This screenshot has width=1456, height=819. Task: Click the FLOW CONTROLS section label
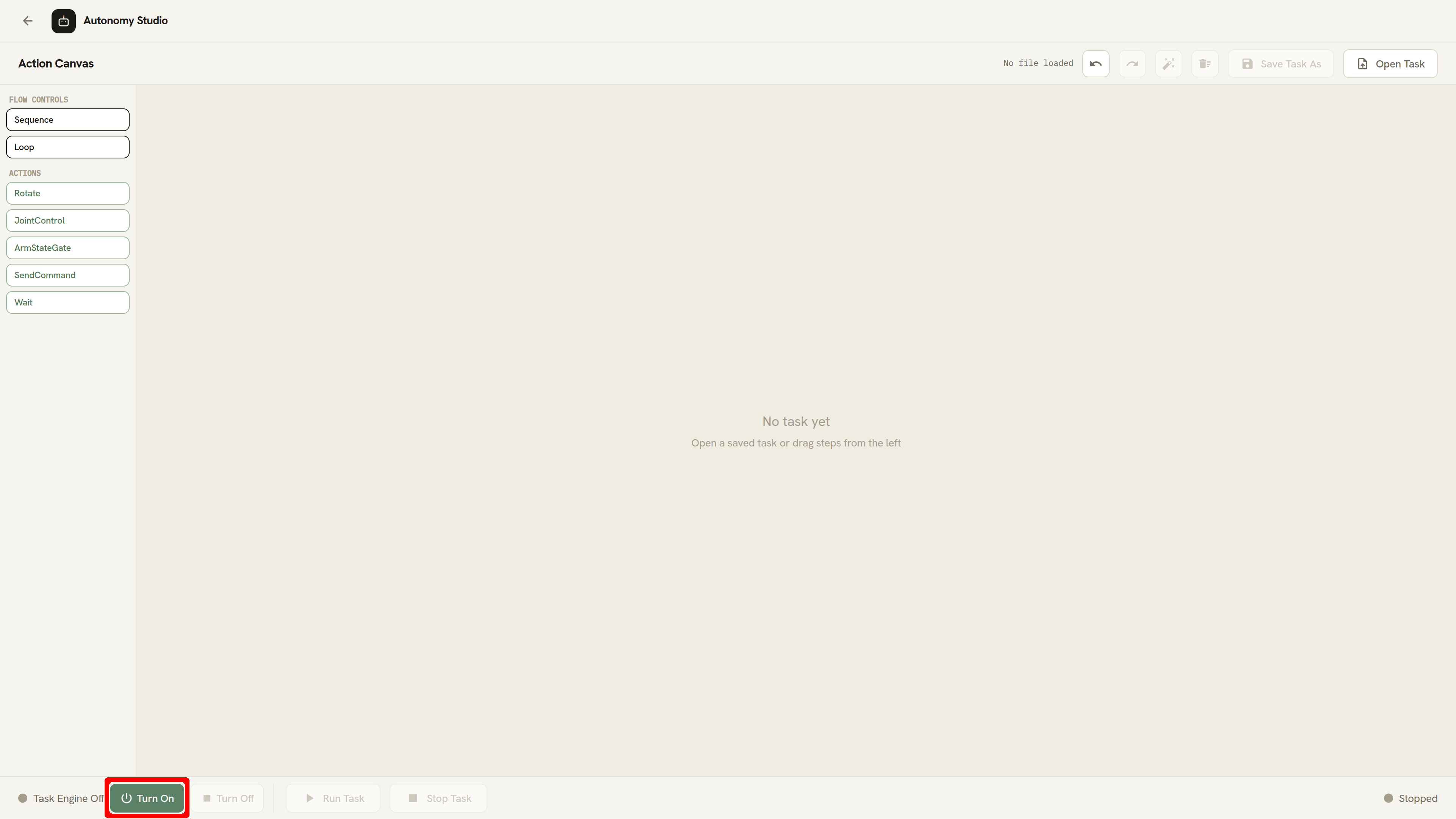click(x=38, y=99)
